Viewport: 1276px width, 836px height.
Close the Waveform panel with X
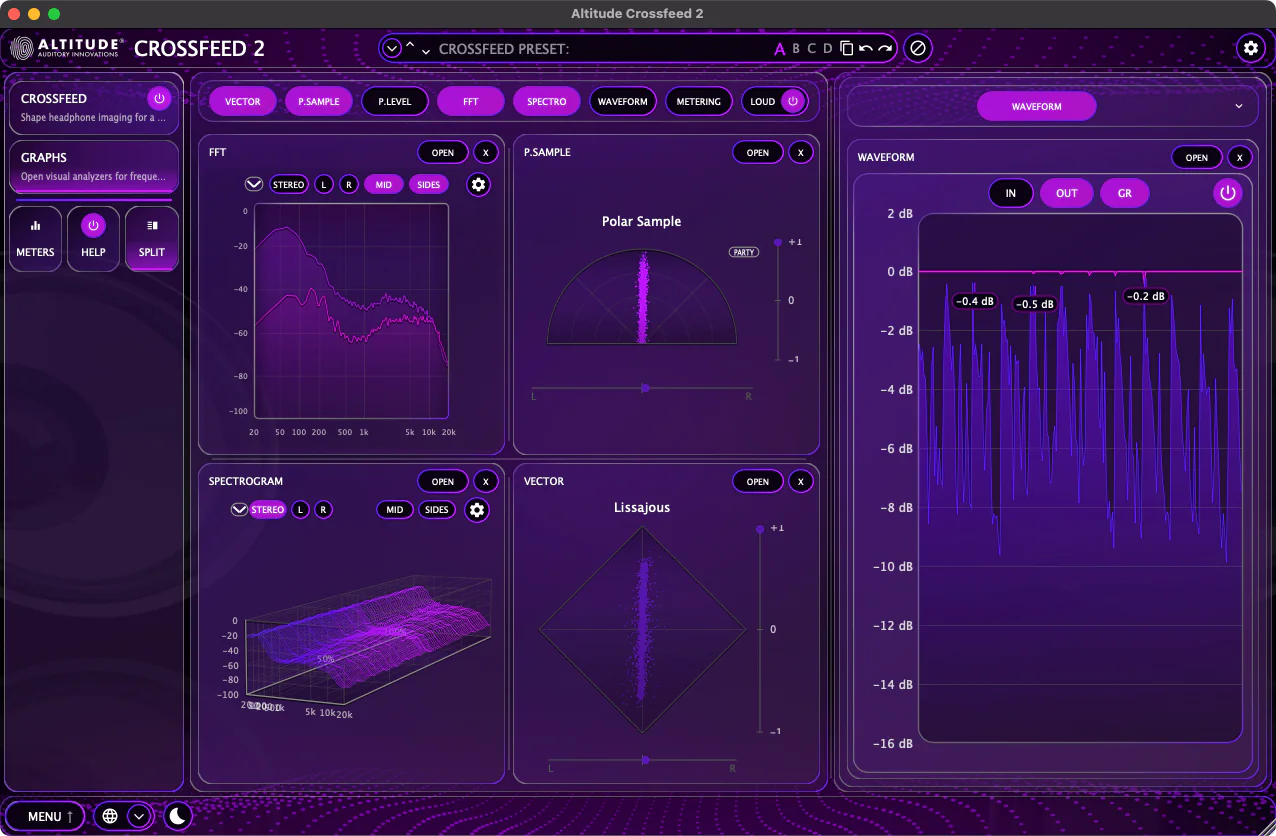click(1240, 158)
